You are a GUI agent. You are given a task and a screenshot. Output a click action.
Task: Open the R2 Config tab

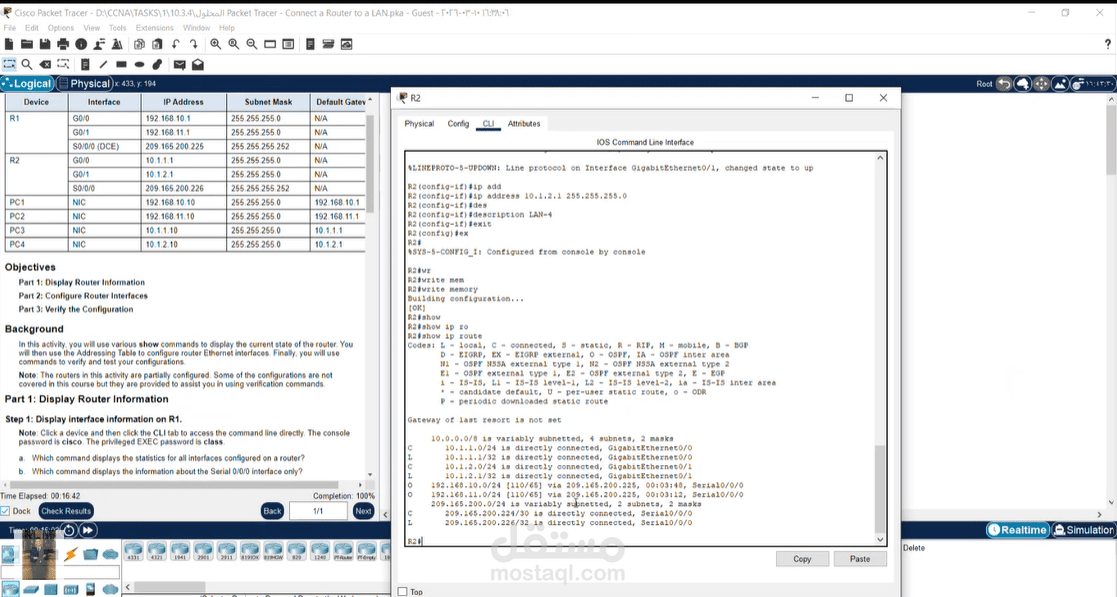point(458,123)
